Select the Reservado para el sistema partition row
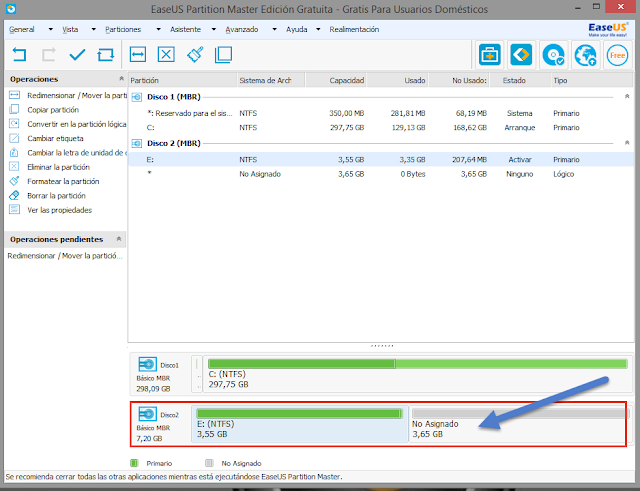640x491 pixels. click(x=381, y=113)
